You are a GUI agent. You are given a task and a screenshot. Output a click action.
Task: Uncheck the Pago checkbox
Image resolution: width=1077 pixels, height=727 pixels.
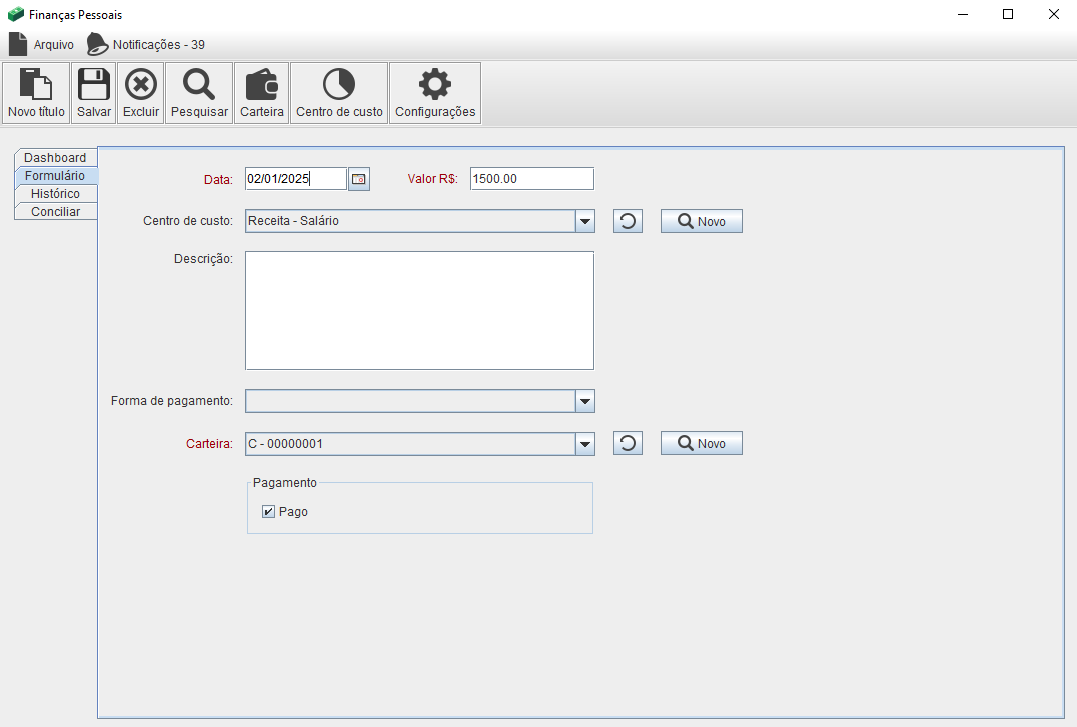click(x=268, y=512)
